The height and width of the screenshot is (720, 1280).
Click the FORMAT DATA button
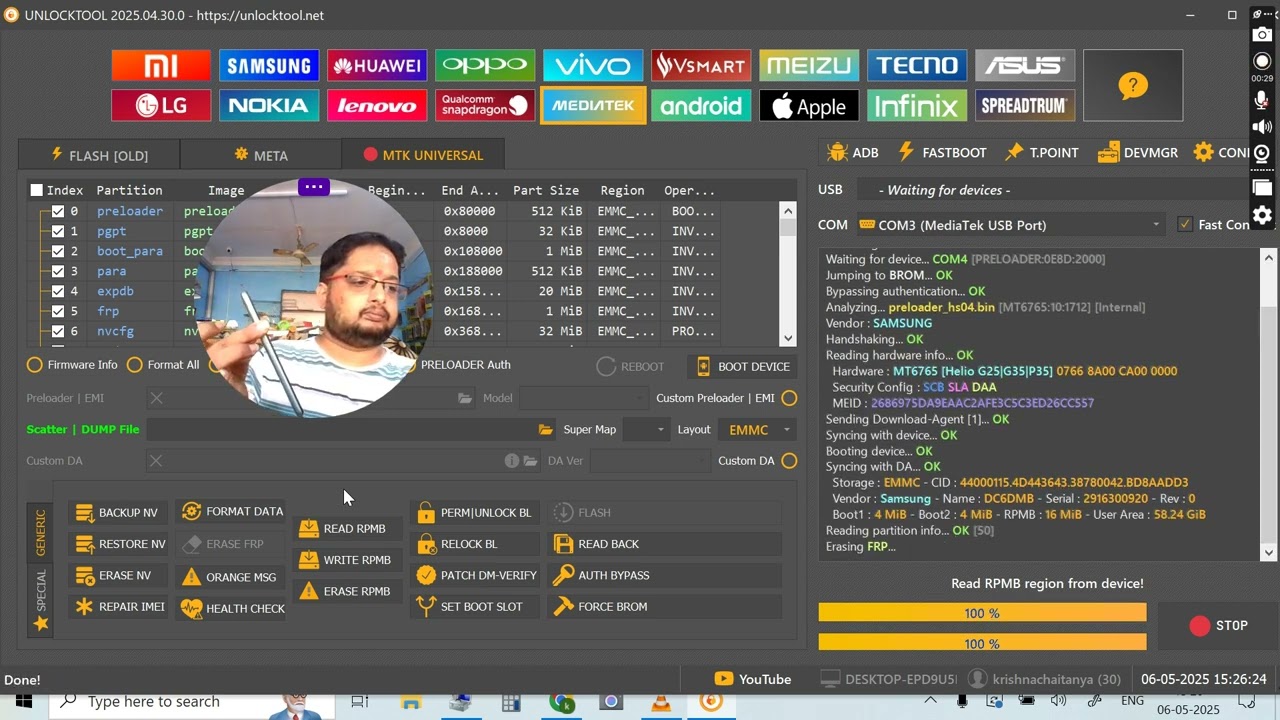coord(232,511)
